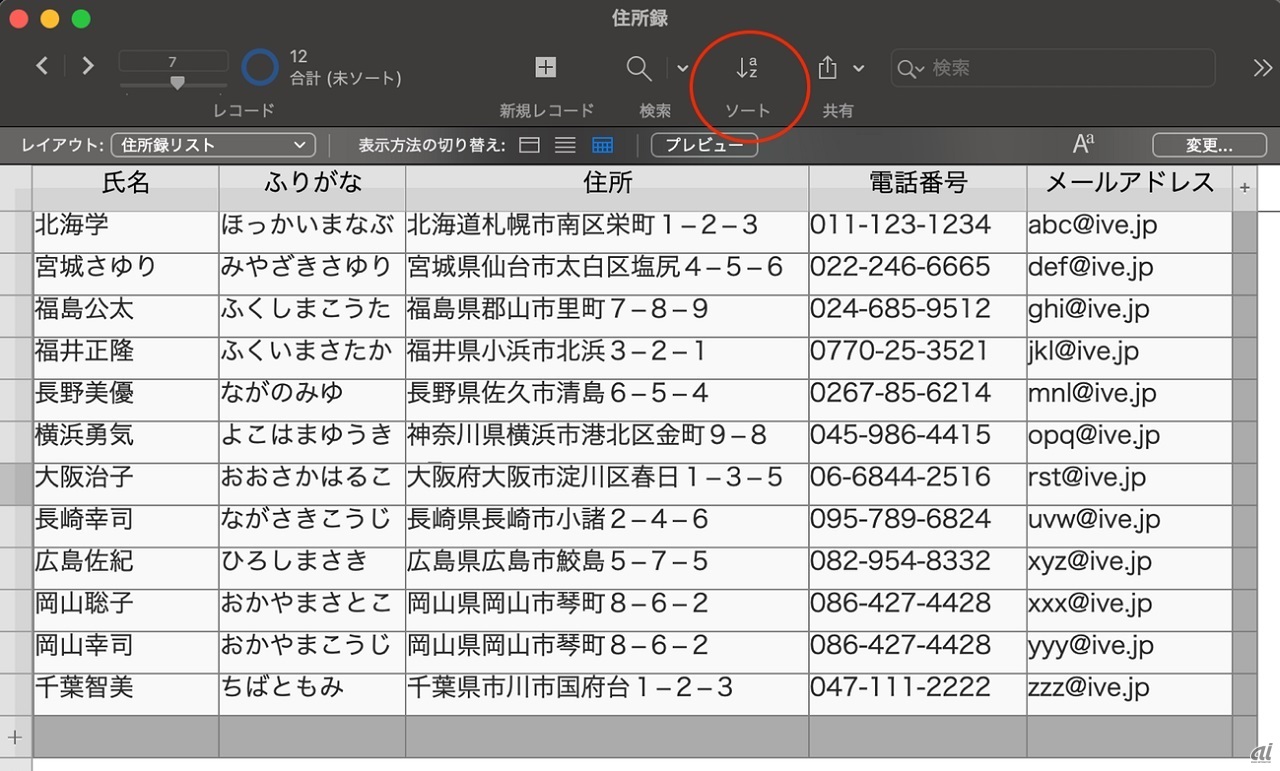Go to previous record arrow
The image size is (1280, 771).
click(x=42, y=66)
